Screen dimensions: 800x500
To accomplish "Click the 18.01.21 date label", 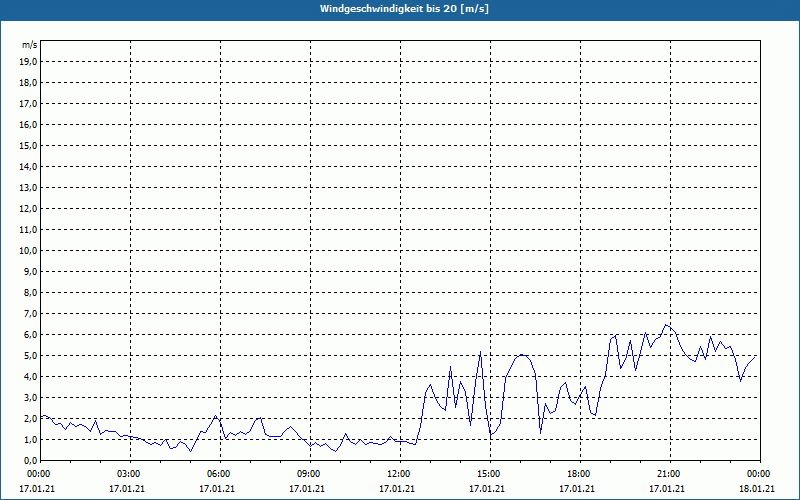I will (x=757, y=488).
